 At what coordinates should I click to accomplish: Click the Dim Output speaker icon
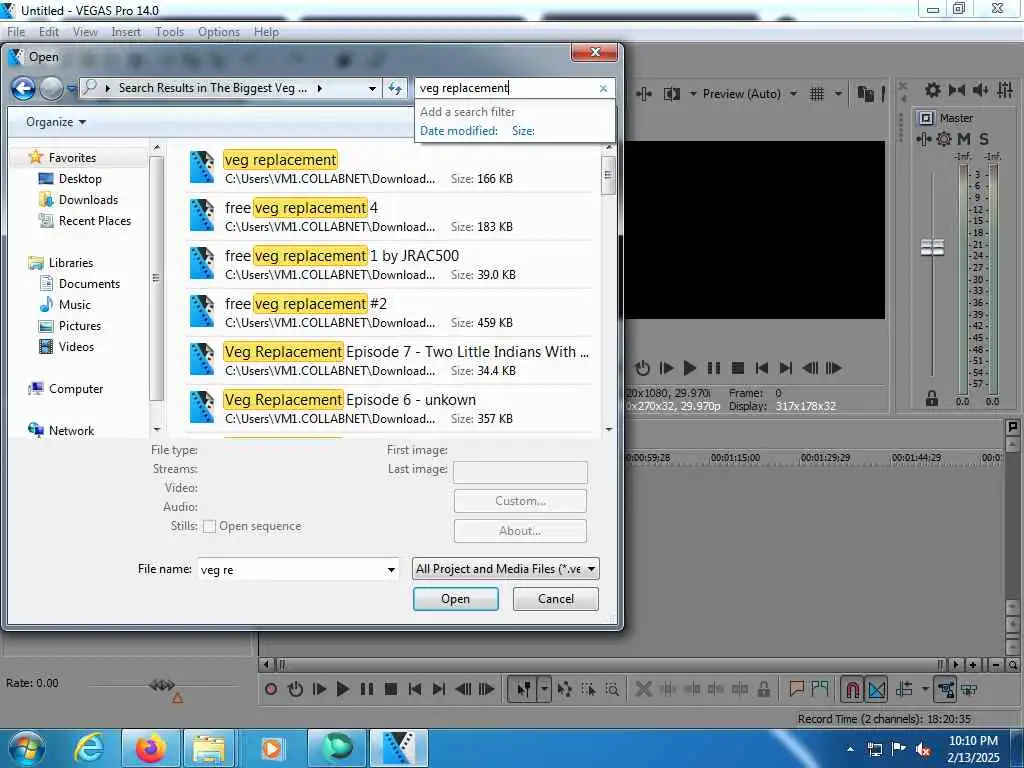(x=980, y=90)
